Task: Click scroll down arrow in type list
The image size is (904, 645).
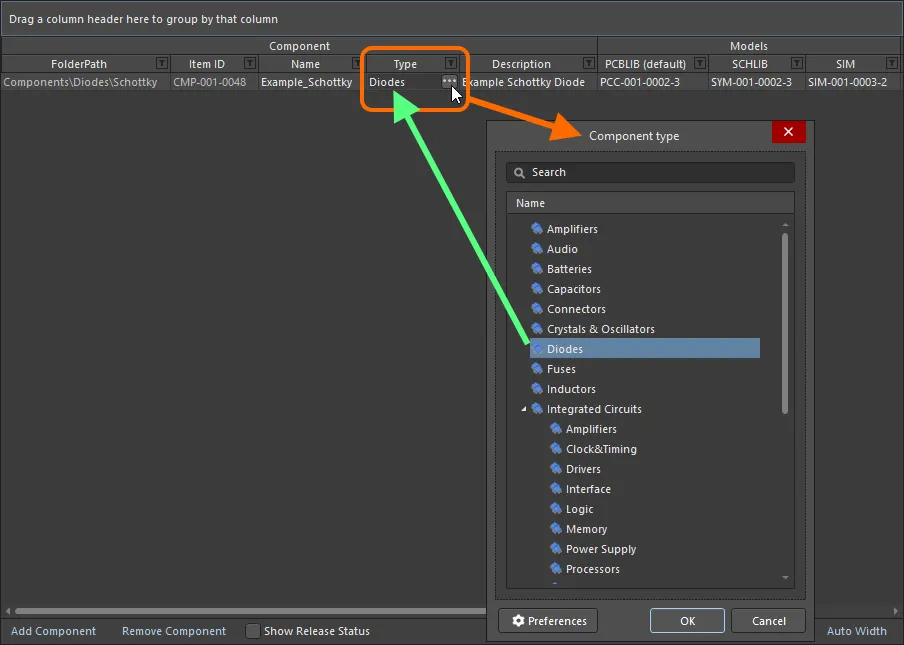Action: [x=785, y=578]
